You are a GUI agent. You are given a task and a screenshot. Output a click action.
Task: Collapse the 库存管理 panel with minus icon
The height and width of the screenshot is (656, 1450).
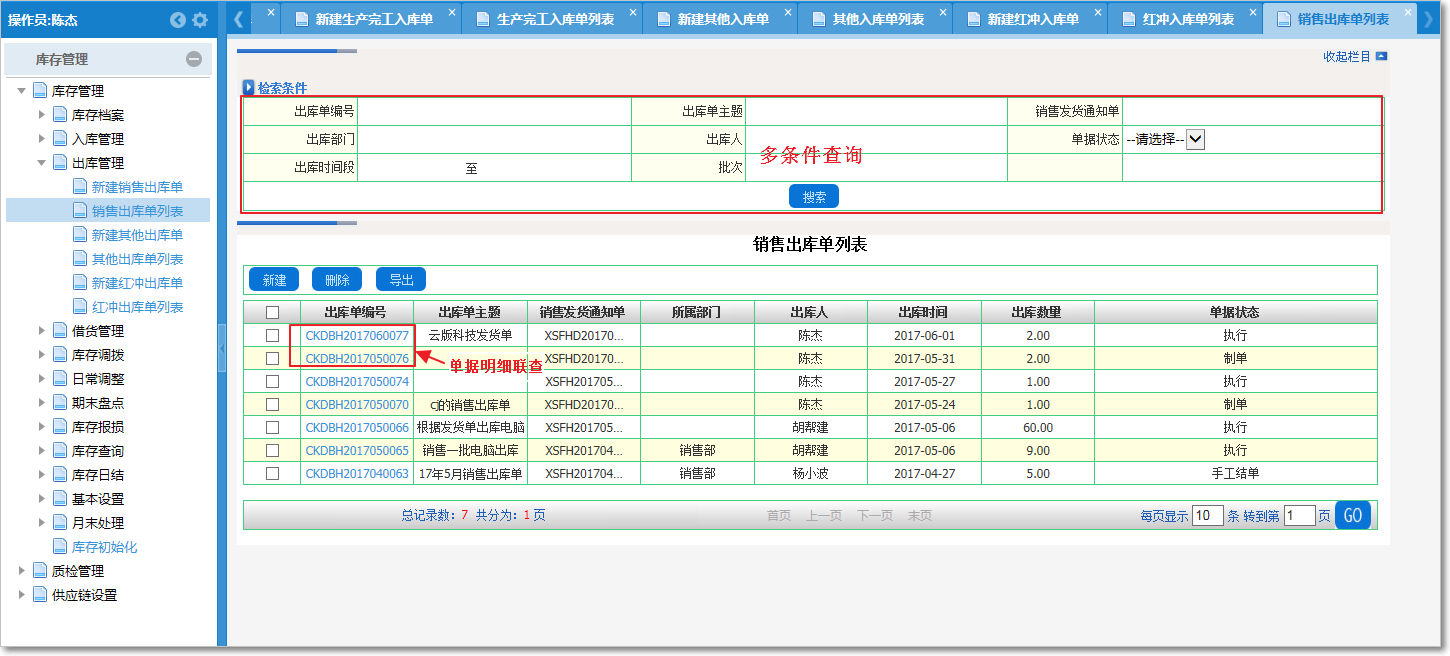tap(194, 60)
